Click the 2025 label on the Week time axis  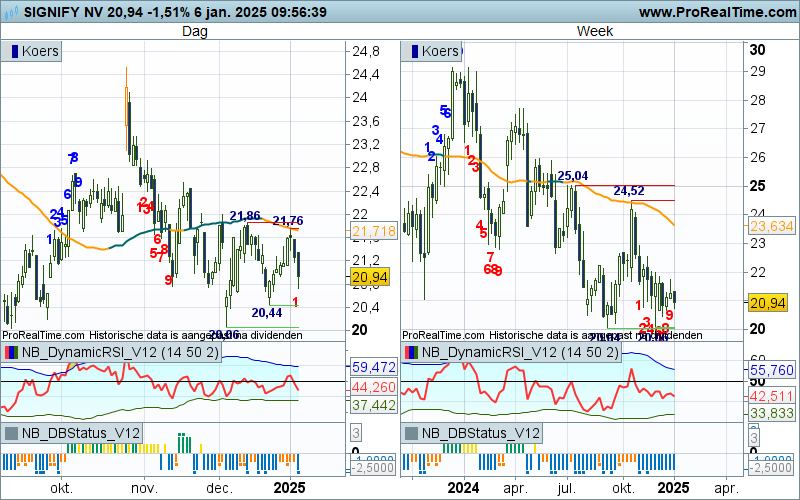tap(674, 488)
